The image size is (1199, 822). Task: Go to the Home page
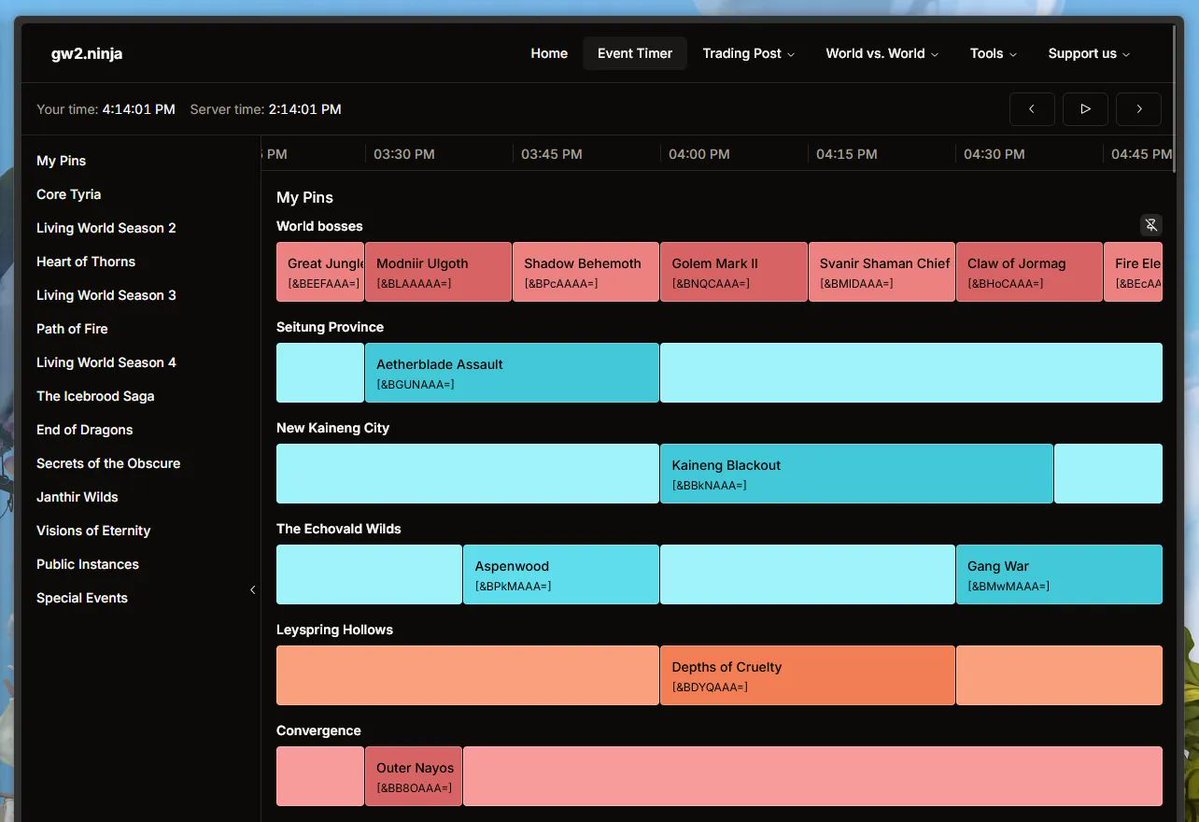[x=549, y=54]
